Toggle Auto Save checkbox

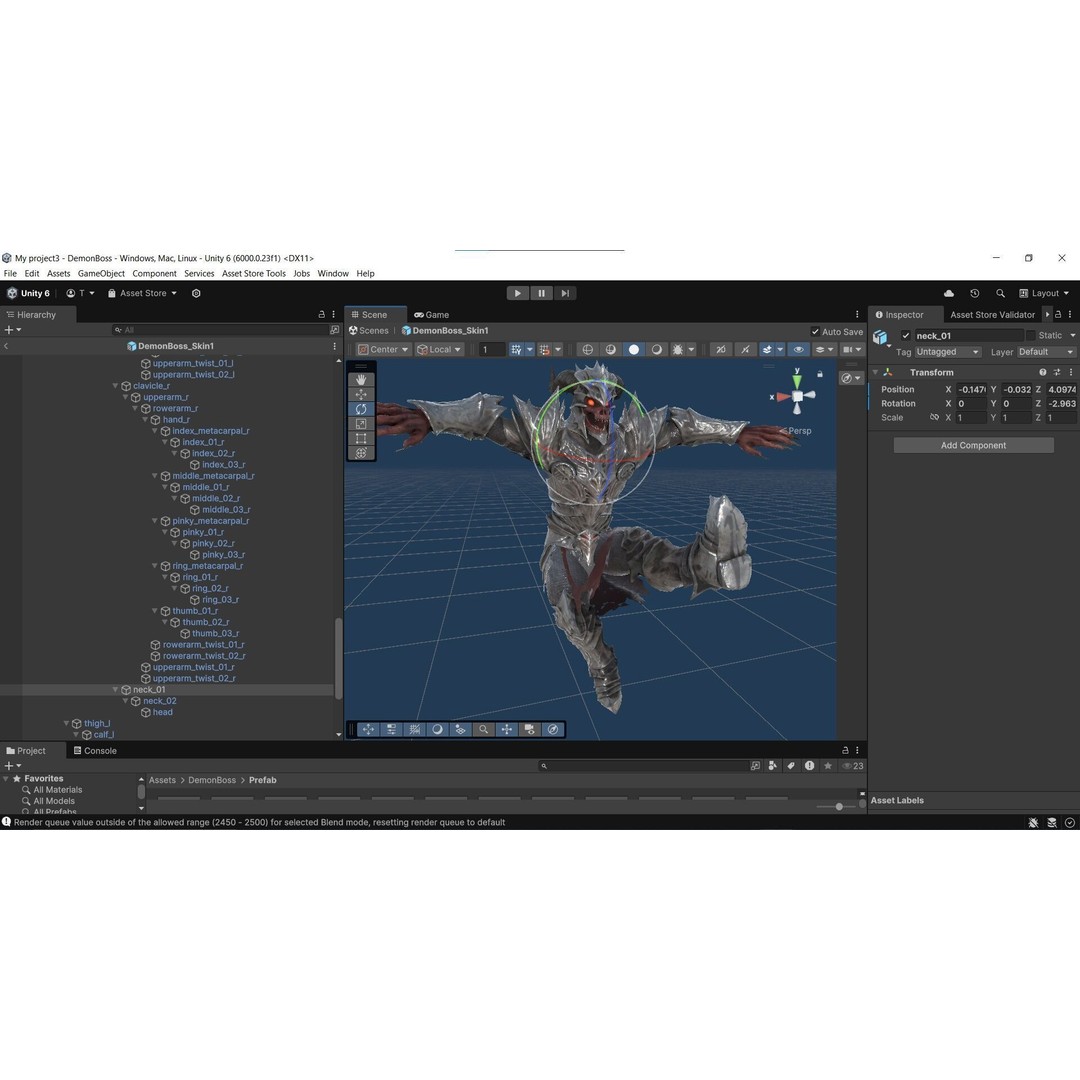(816, 331)
